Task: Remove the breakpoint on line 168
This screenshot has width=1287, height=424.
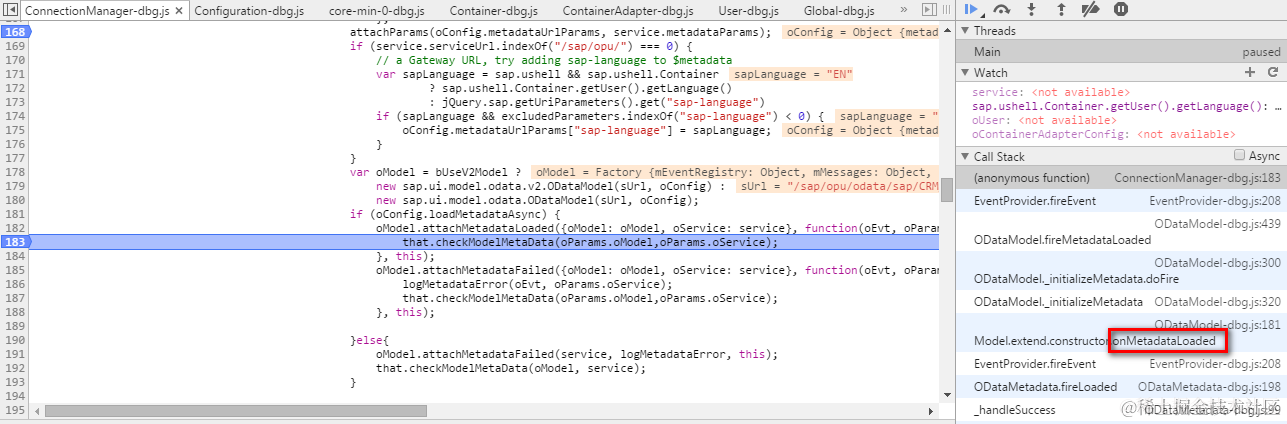Action: [16, 33]
